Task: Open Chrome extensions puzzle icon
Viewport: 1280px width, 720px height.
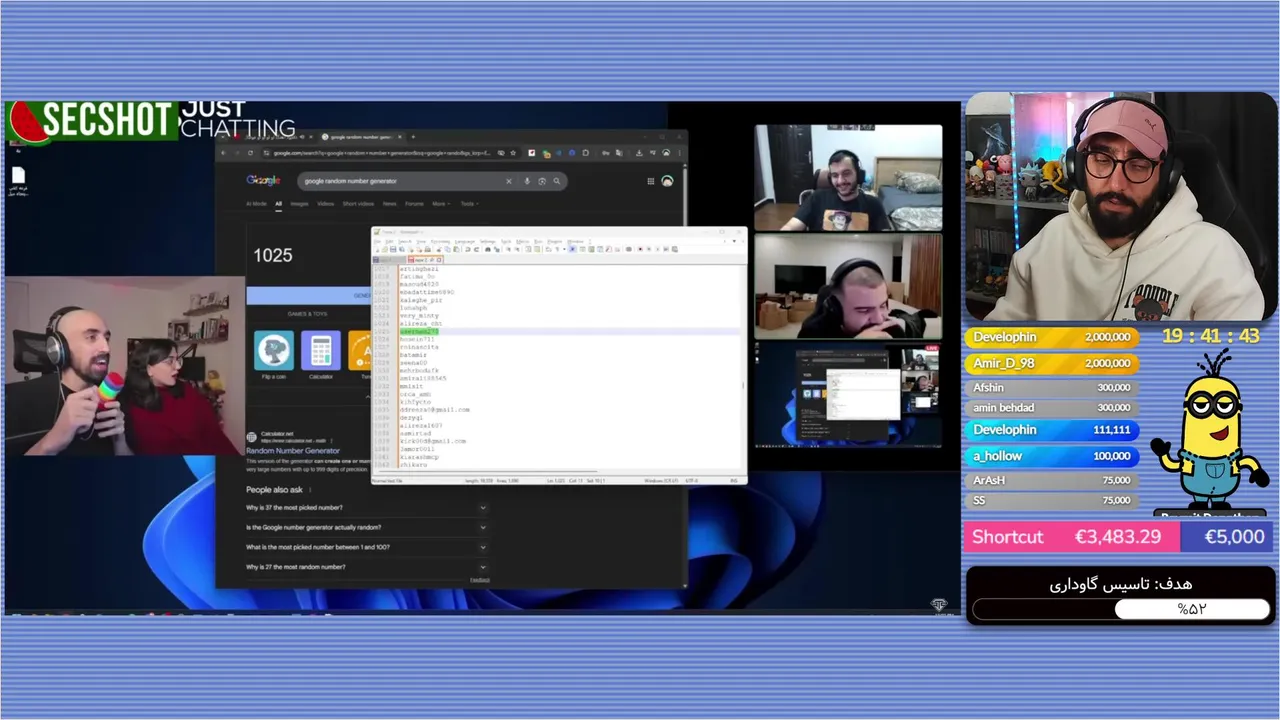Action: point(586,153)
